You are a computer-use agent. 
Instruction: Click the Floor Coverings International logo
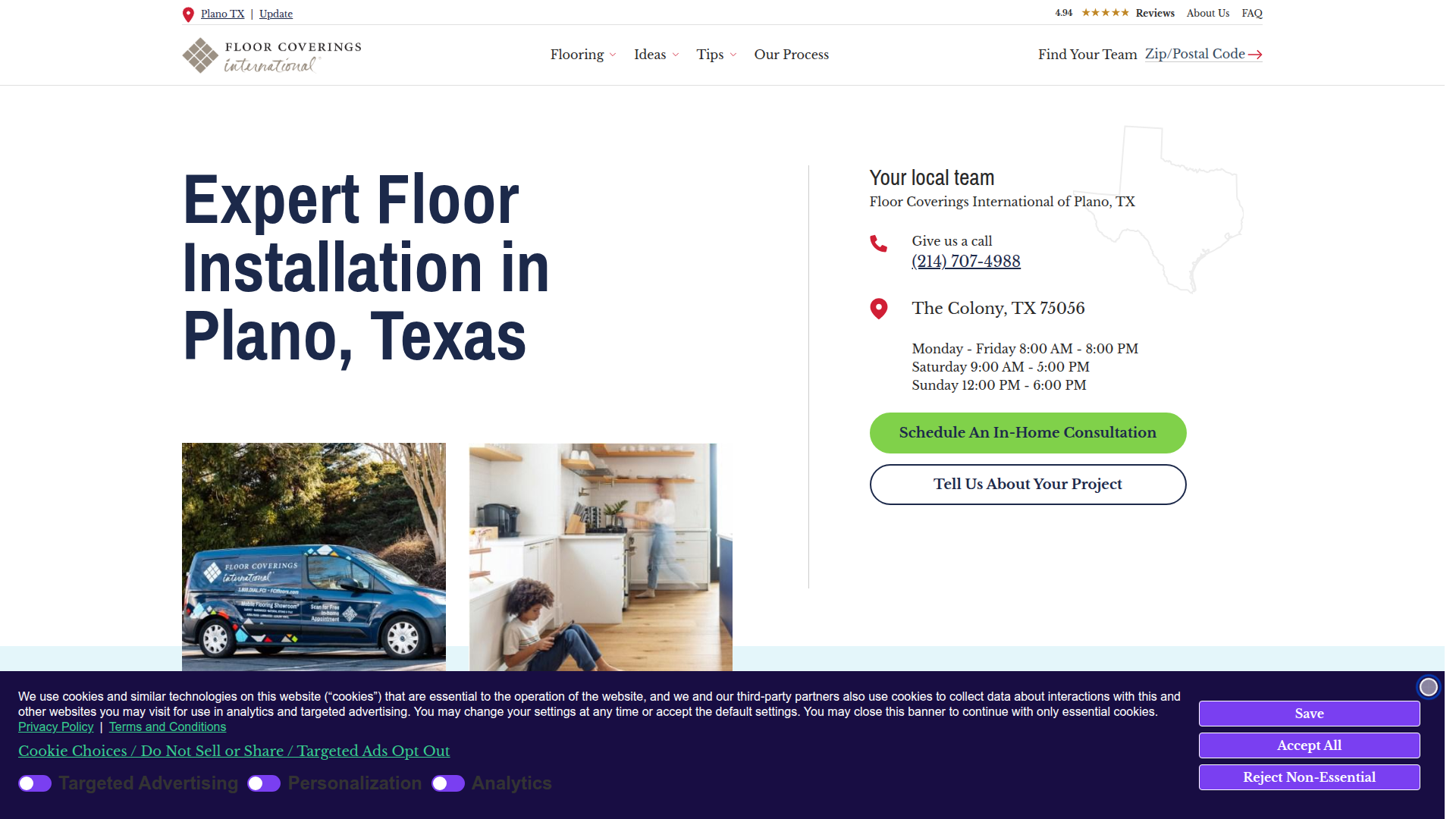pyautogui.click(x=272, y=55)
